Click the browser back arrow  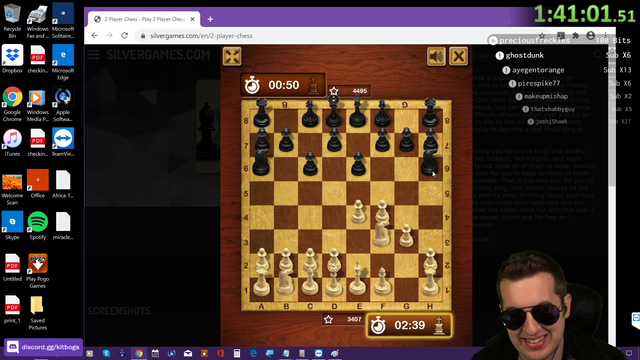click(95, 36)
